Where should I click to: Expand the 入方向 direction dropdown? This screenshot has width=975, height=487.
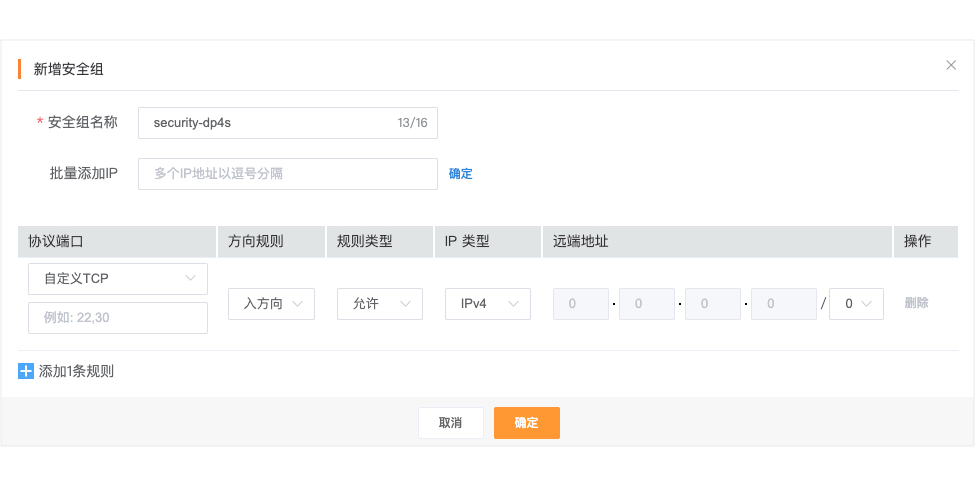[271, 304]
